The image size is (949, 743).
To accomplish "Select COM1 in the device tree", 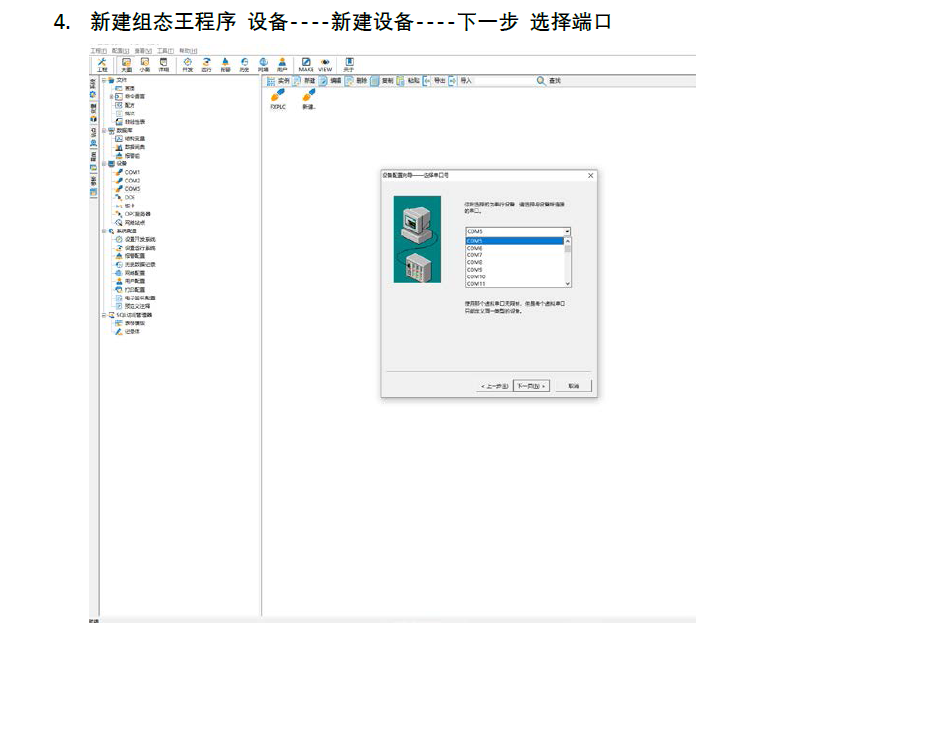I will click(132, 172).
